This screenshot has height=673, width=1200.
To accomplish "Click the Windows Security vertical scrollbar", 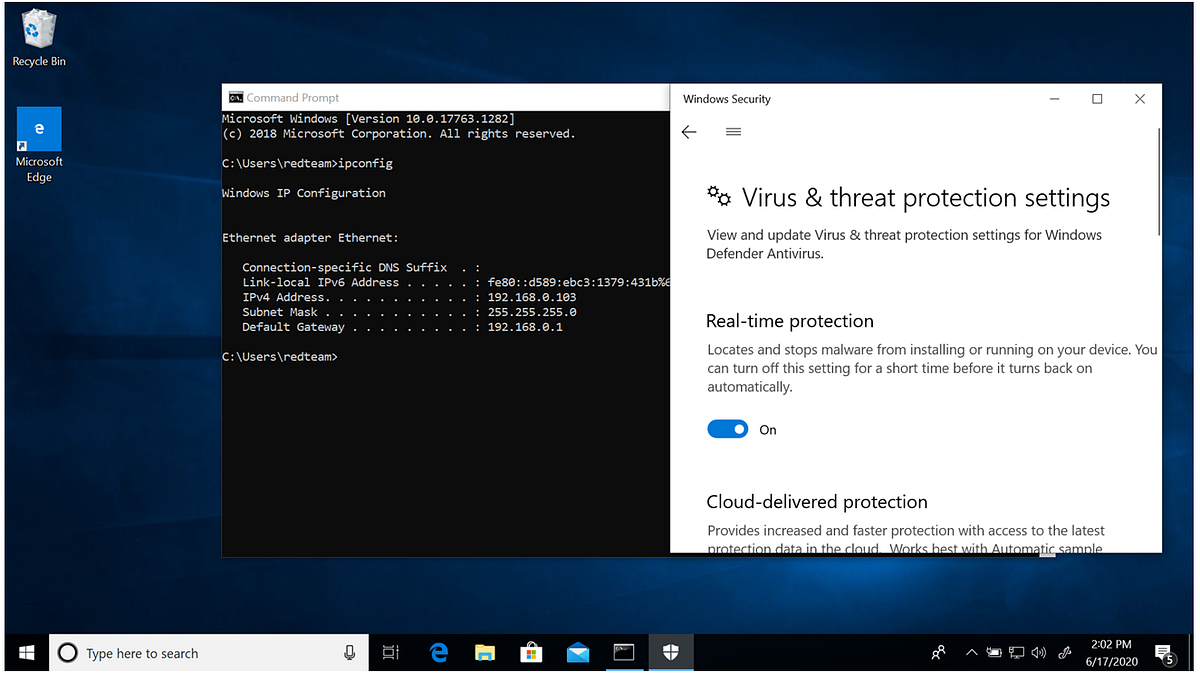I will [x=1158, y=181].
